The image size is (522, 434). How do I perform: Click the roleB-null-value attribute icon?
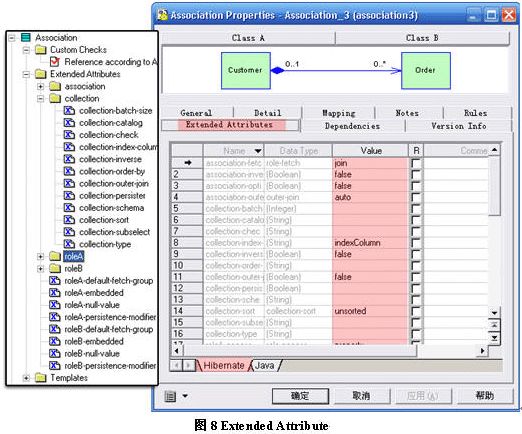pos(55,353)
